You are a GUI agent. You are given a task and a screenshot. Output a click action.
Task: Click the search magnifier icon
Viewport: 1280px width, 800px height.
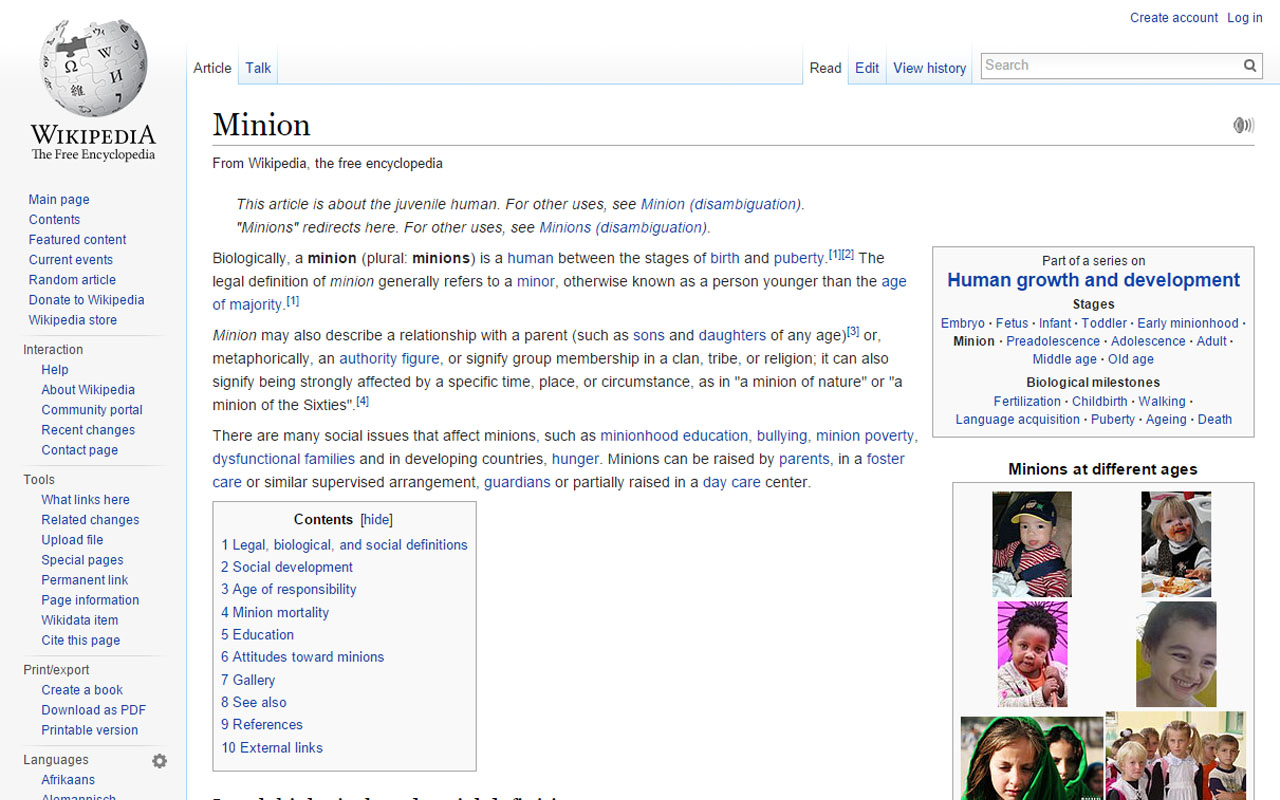point(1250,66)
